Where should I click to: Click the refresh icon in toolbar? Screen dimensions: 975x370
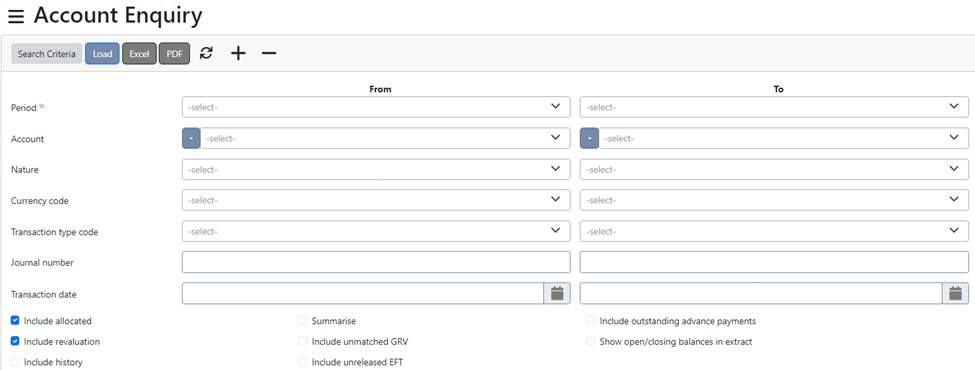[206, 53]
